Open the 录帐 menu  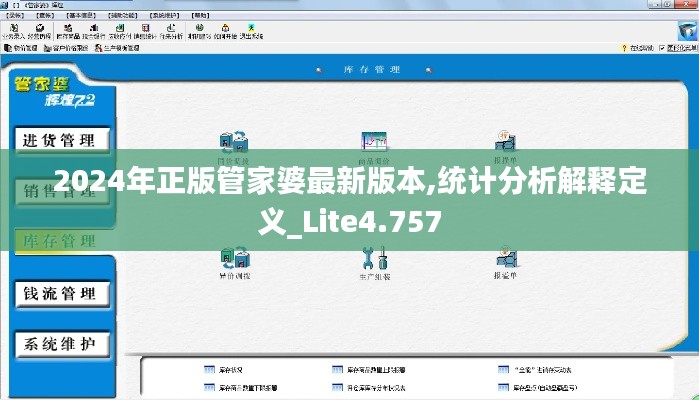coord(15,15)
